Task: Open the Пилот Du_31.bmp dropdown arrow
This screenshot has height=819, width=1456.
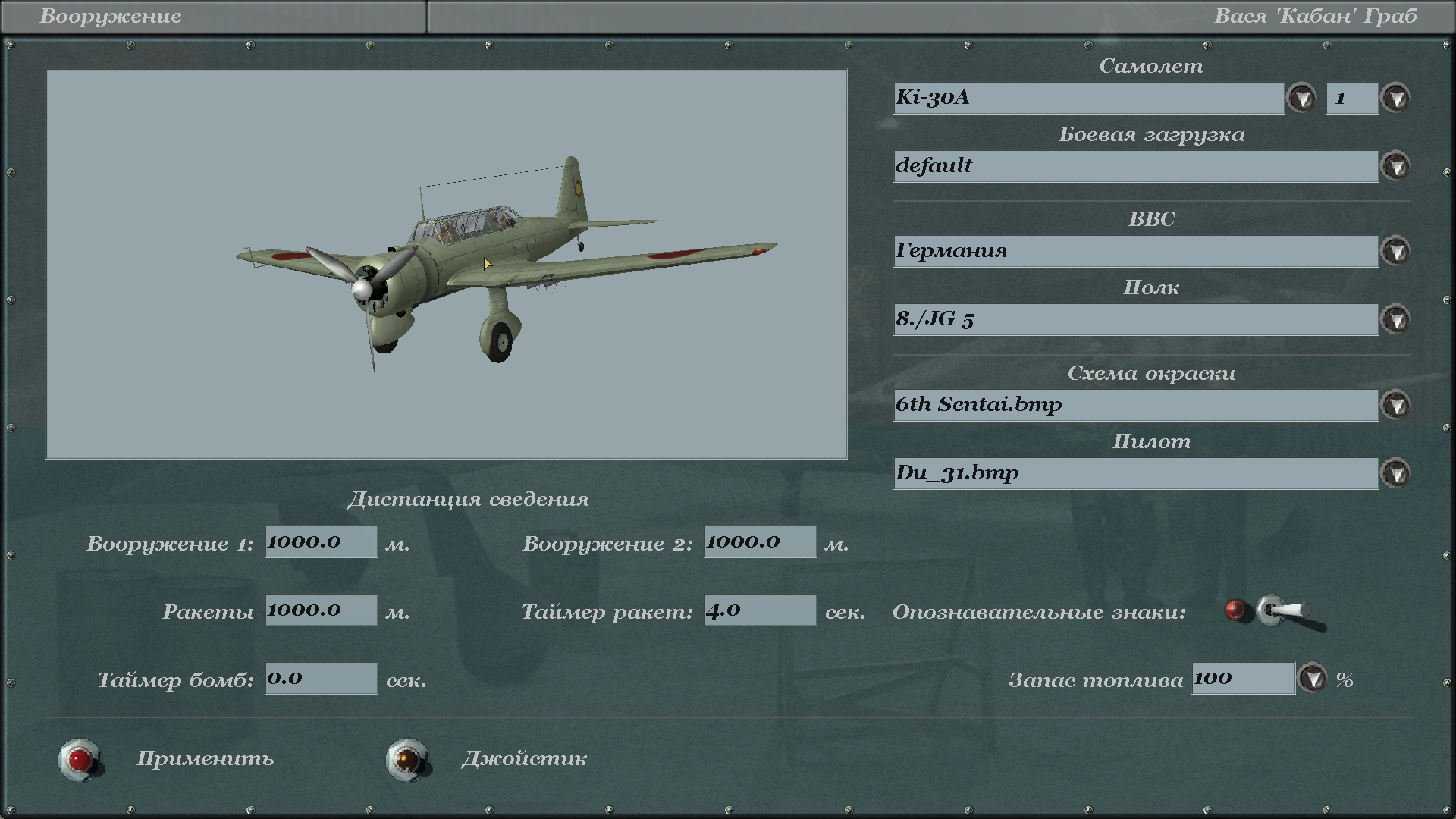Action: click(1396, 473)
